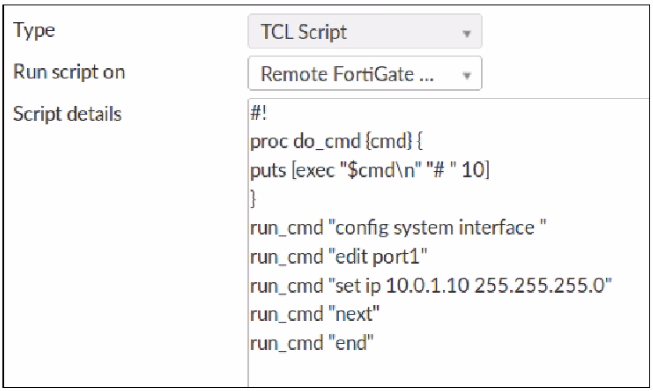Screen dimensions: 653x391
Task: Click the 255.255.255.0 netmask text
Action: 539,286
